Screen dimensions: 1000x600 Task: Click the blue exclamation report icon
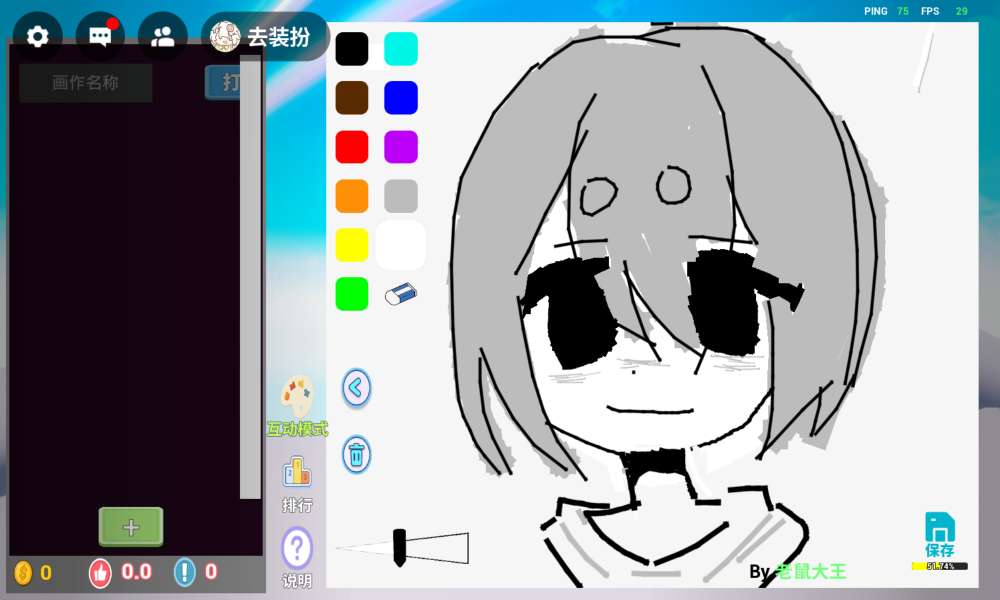point(184,572)
